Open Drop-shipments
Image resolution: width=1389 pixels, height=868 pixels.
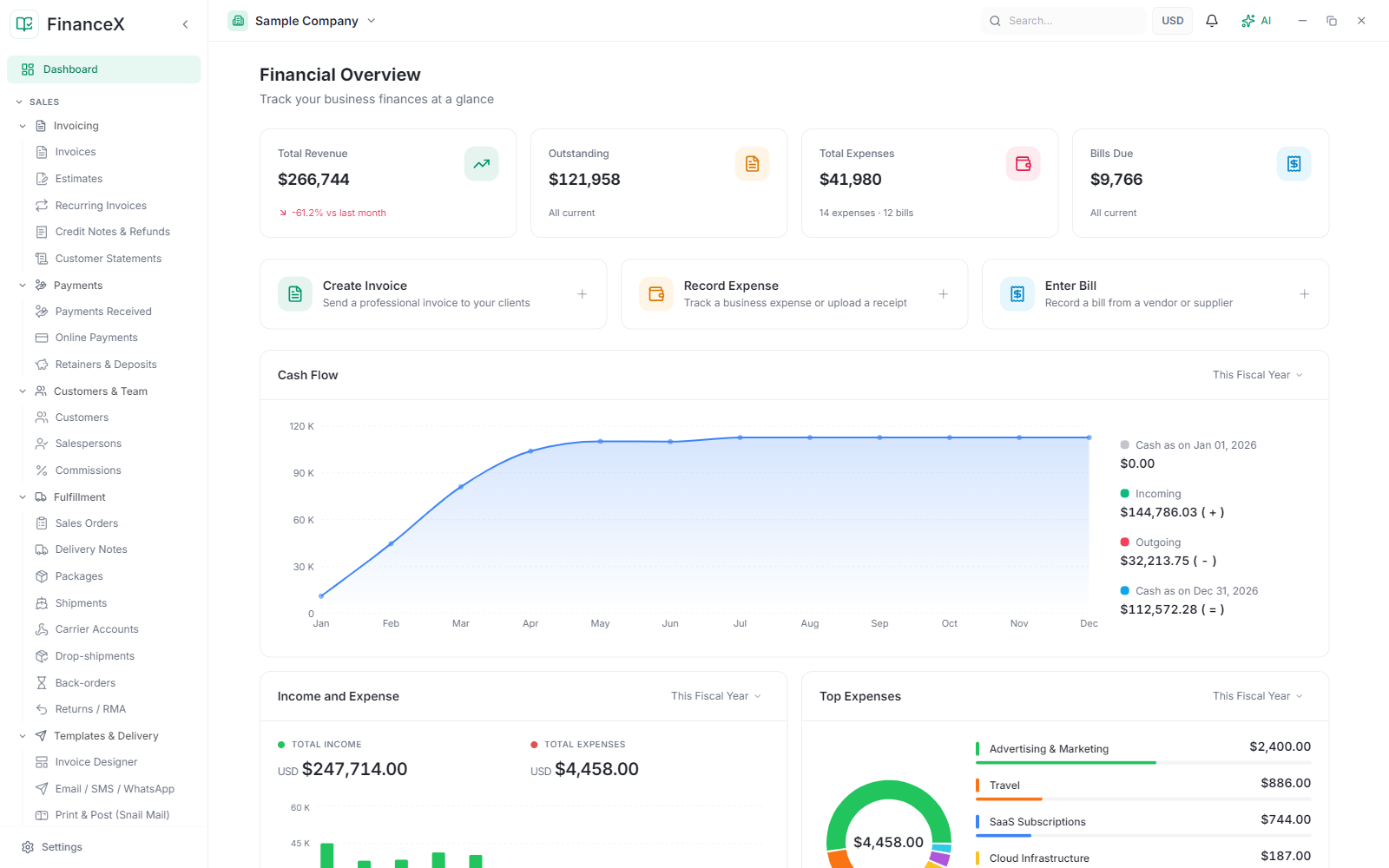click(x=95, y=656)
